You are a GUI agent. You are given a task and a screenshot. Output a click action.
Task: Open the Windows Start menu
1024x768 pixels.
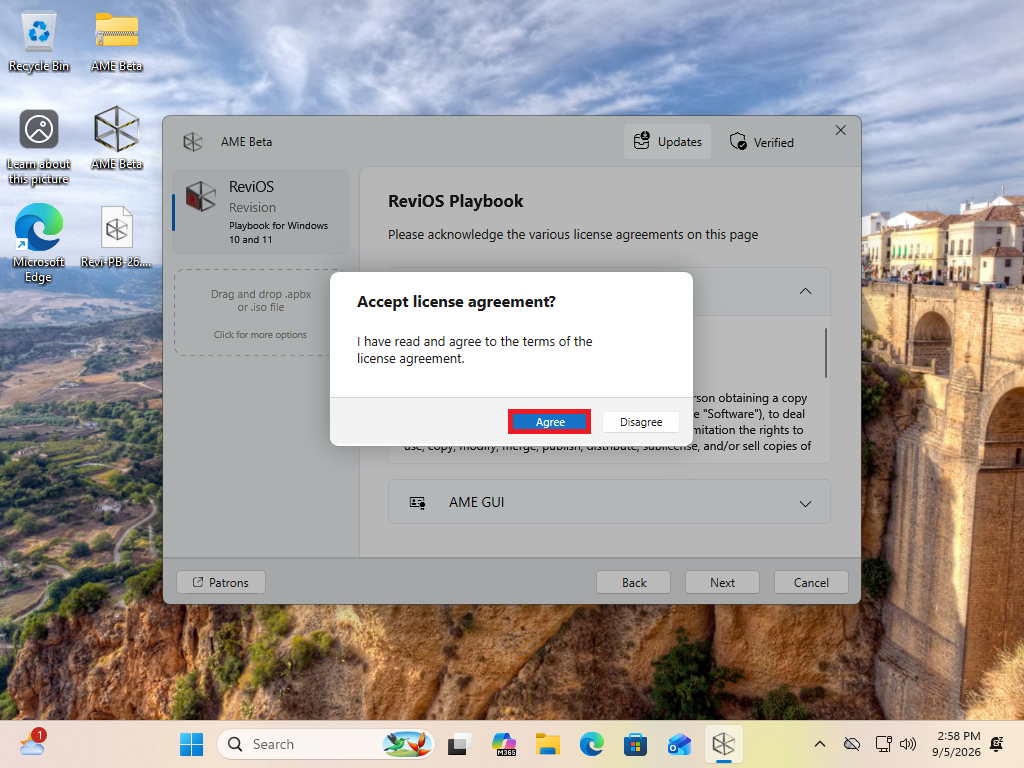(191, 744)
